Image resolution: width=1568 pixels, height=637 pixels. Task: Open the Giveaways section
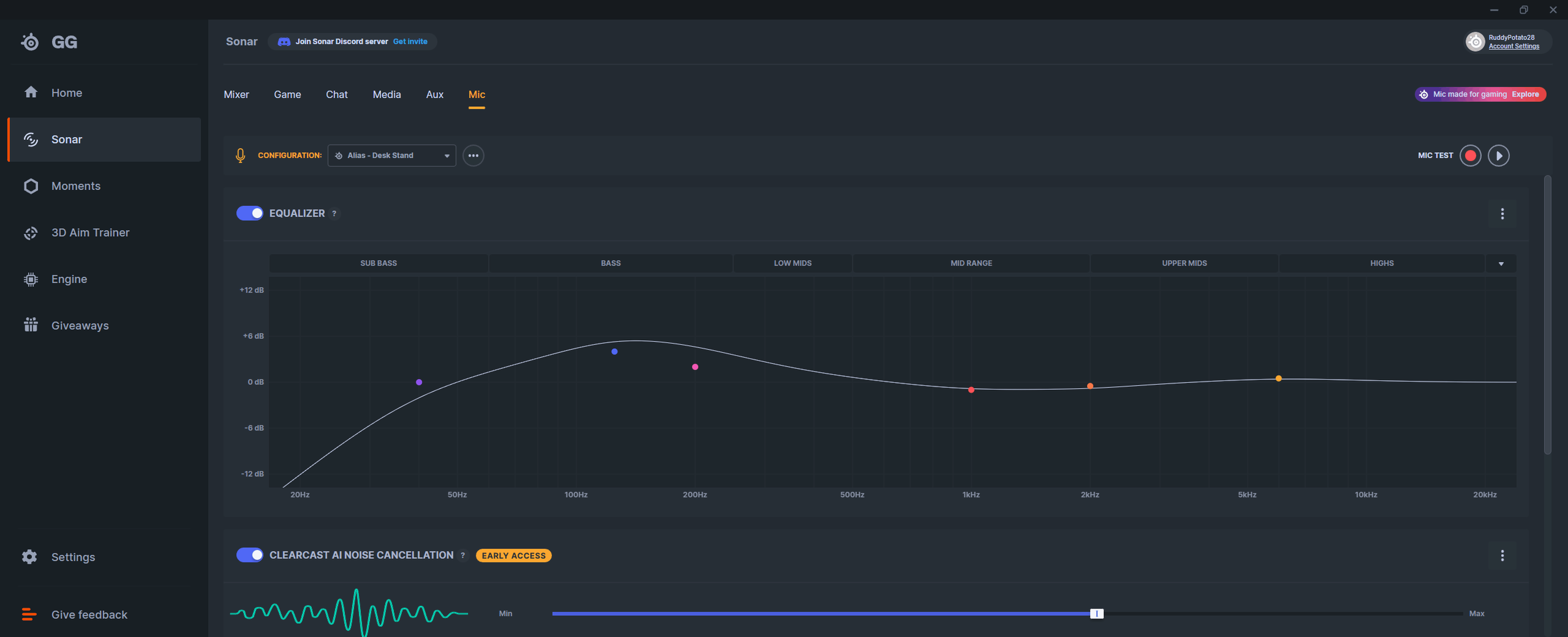click(x=104, y=326)
